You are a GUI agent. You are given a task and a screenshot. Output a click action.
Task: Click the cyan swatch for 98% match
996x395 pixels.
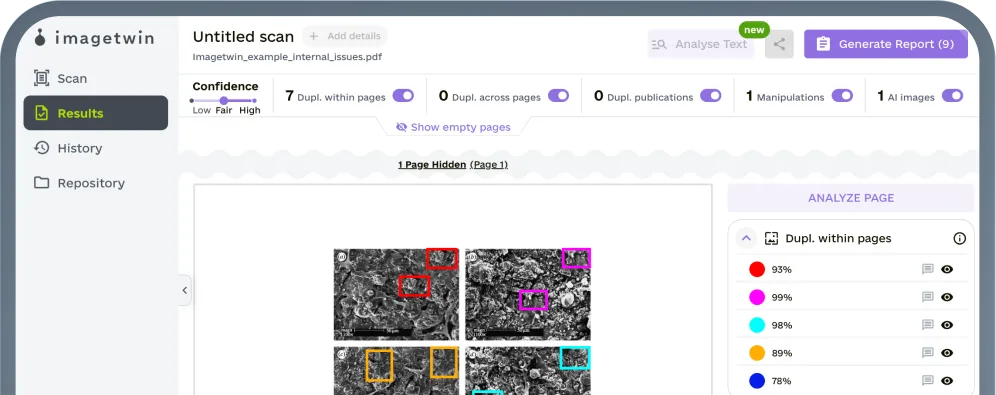coord(757,325)
